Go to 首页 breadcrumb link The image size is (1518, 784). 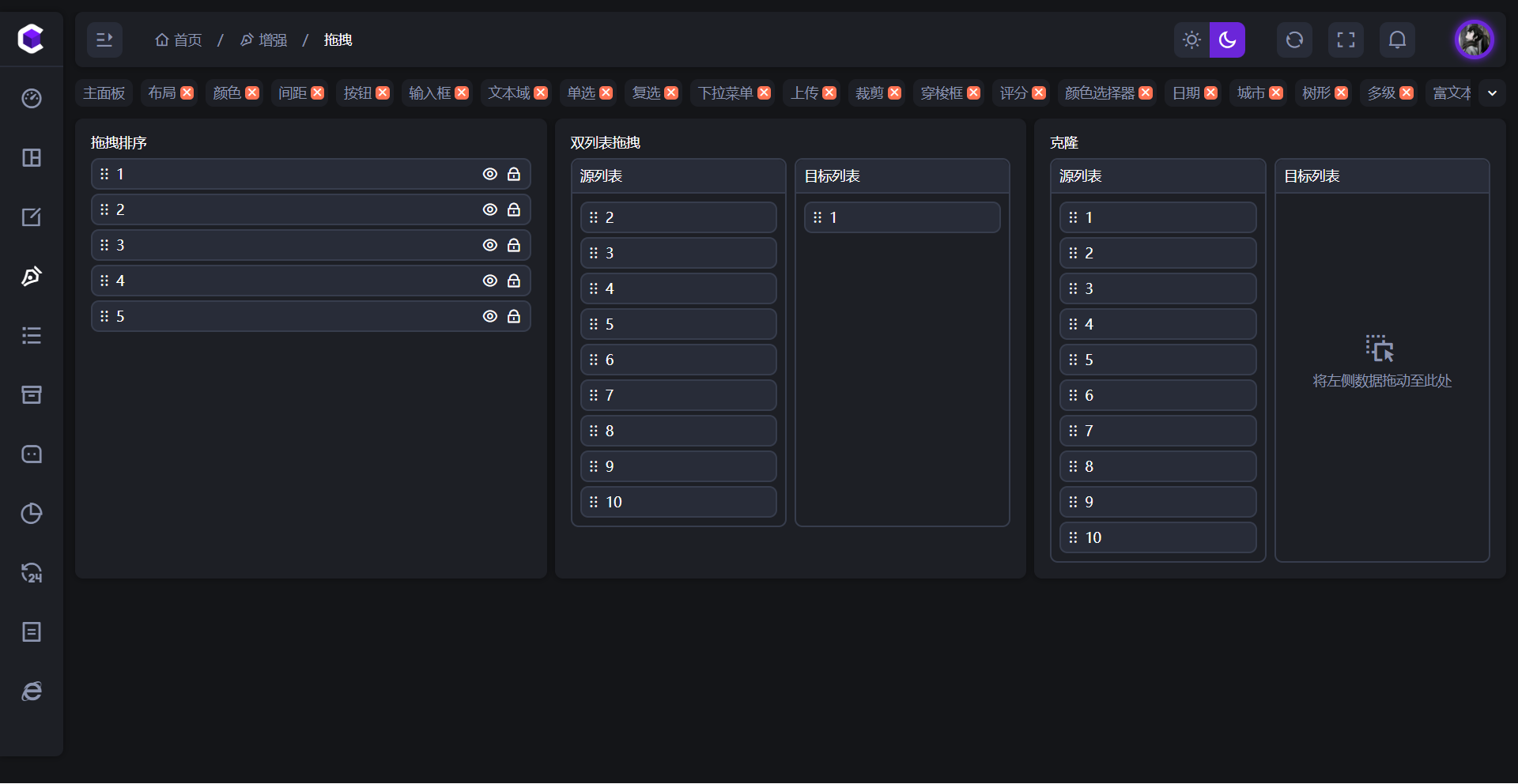(x=179, y=40)
